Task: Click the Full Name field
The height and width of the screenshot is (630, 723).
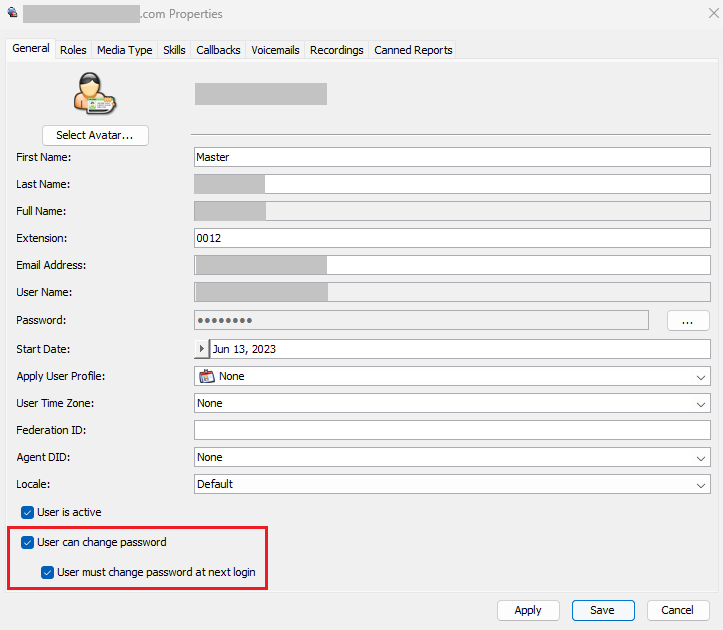Action: click(452, 211)
